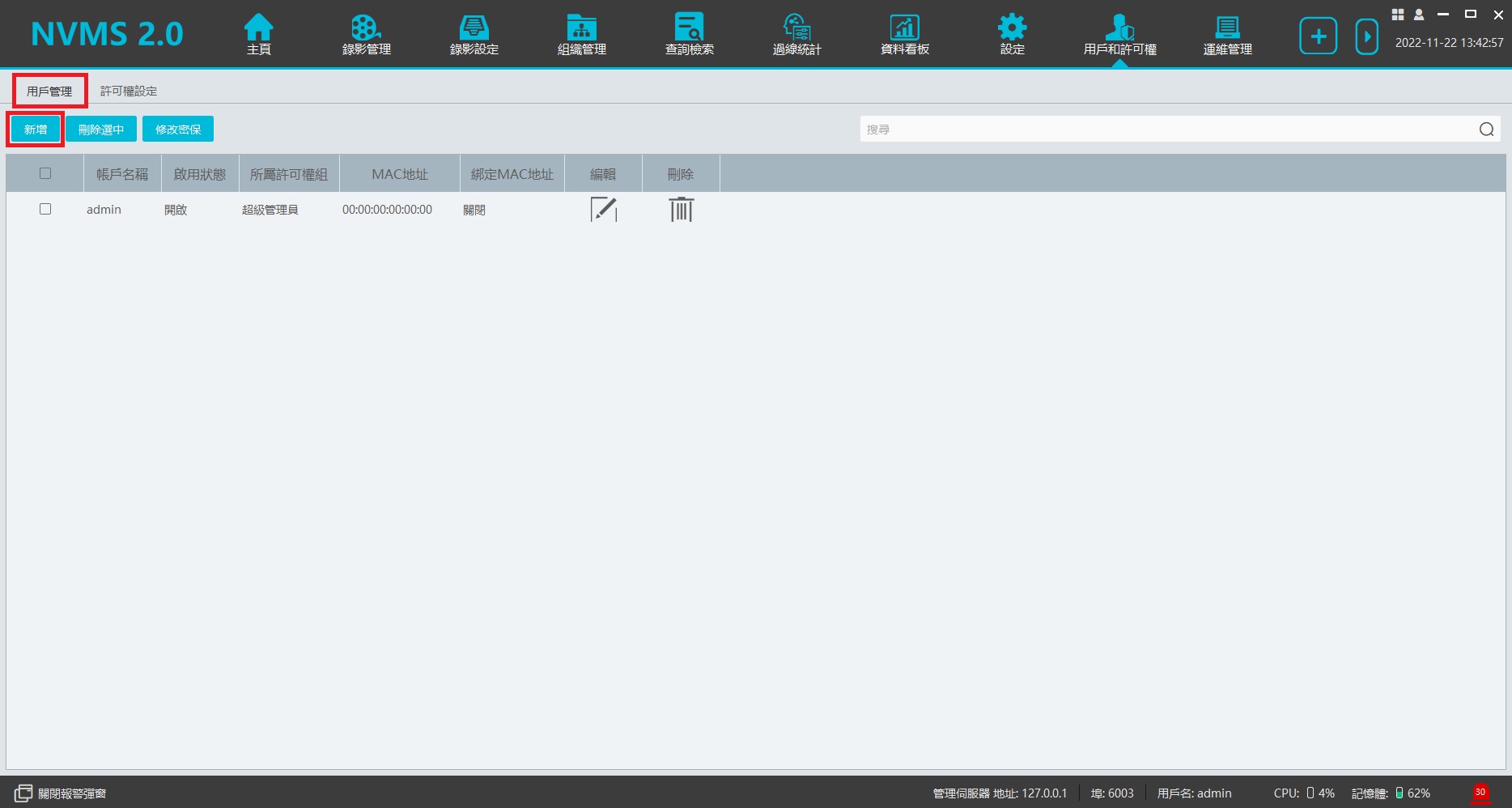
Task: Click the trash delete icon for admin
Action: click(682, 209)
